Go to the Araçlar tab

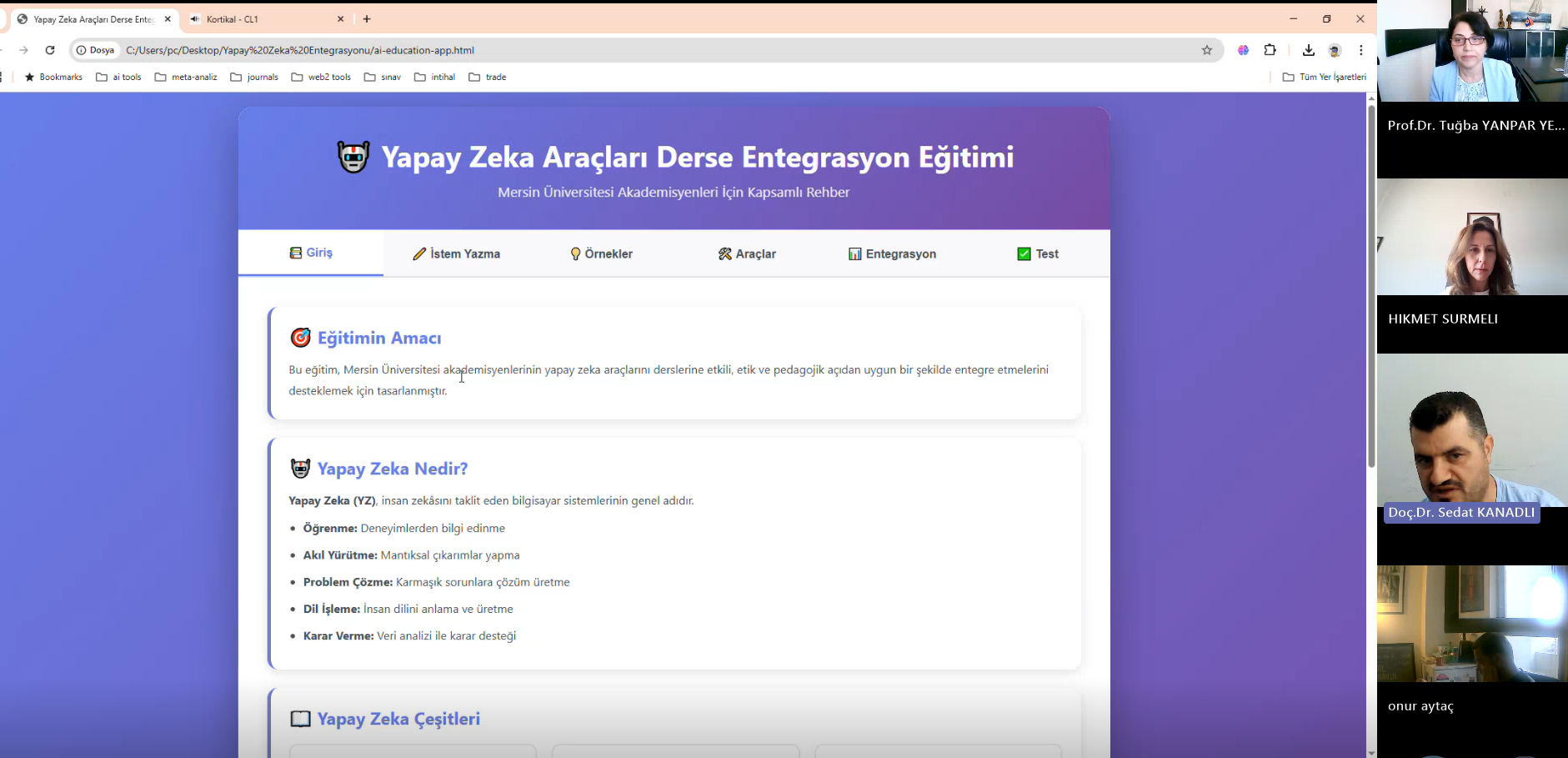pos(747,254)
